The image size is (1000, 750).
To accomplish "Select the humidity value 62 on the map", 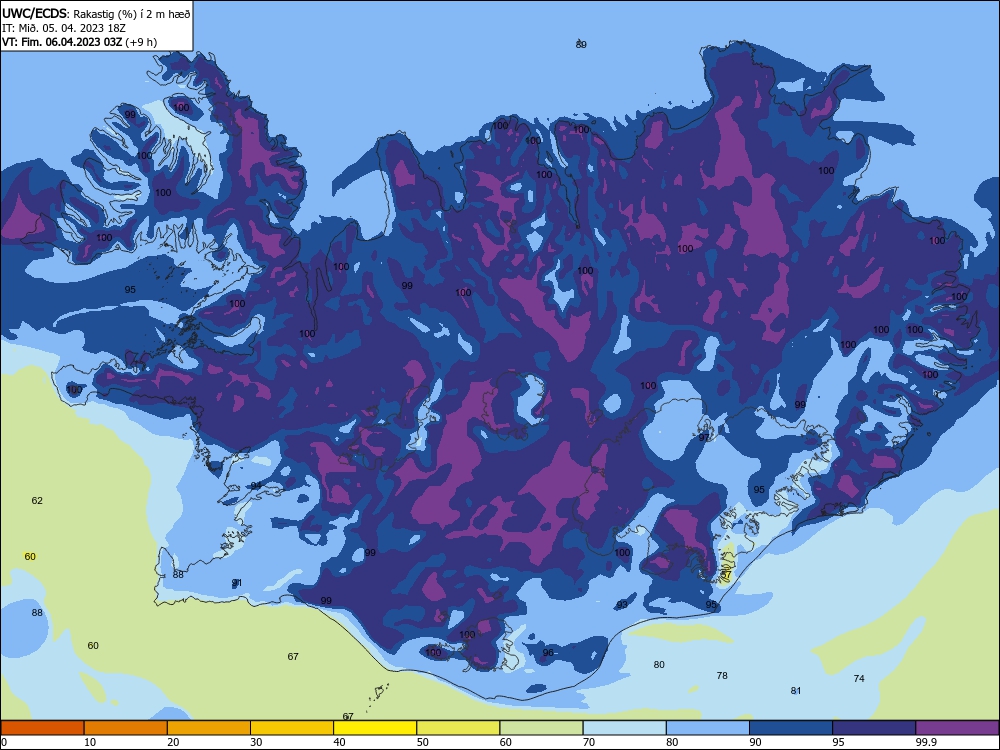I will [x=37, y=501].
